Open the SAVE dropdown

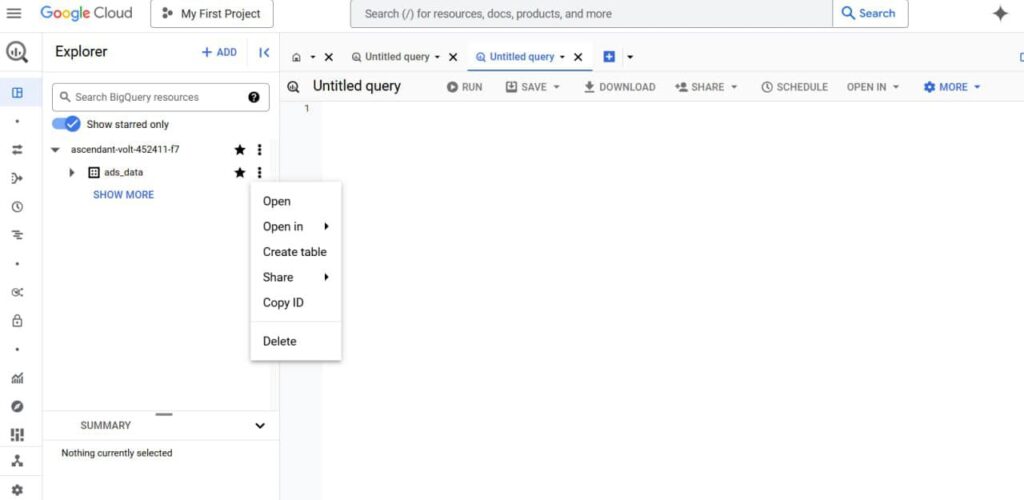[x=534, y=87]
